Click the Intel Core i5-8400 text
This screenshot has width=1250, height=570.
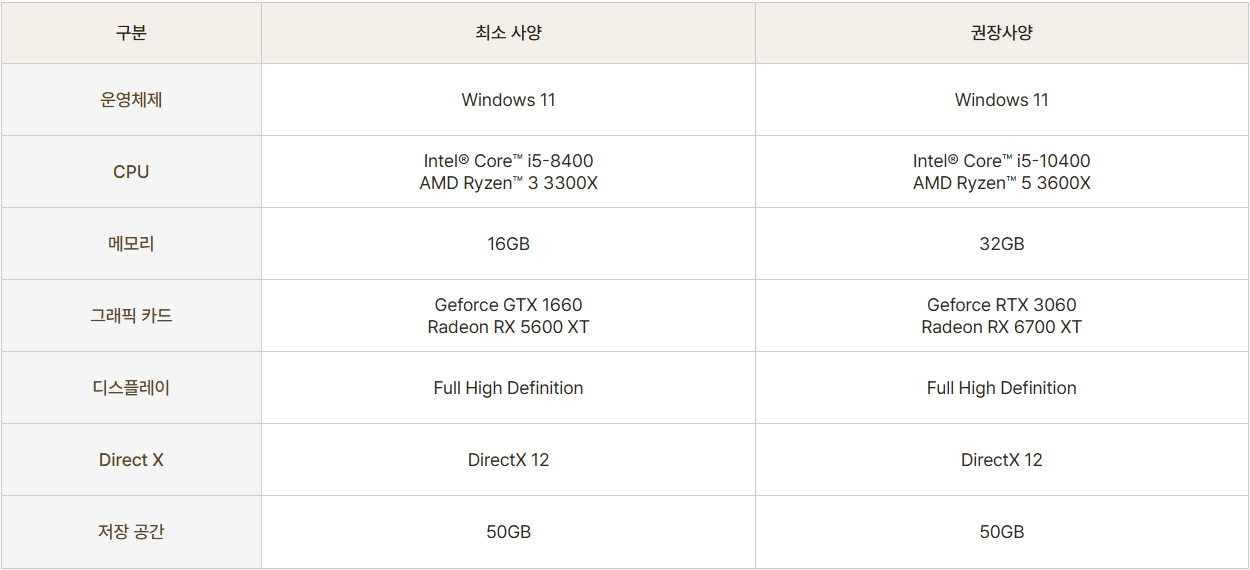pyautogui.click(x=508, y=161)
